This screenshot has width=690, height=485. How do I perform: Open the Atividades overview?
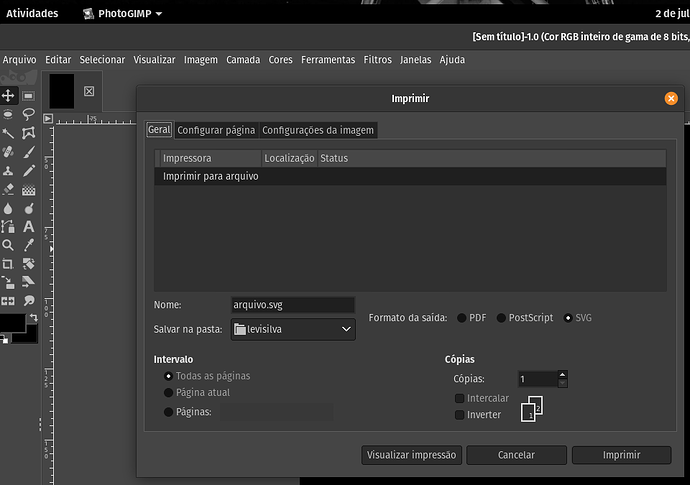click(32, 14)
